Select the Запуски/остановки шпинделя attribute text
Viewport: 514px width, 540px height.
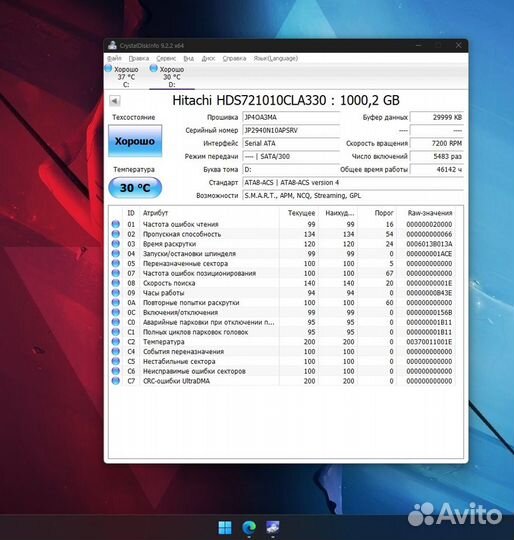pos(189,254)
